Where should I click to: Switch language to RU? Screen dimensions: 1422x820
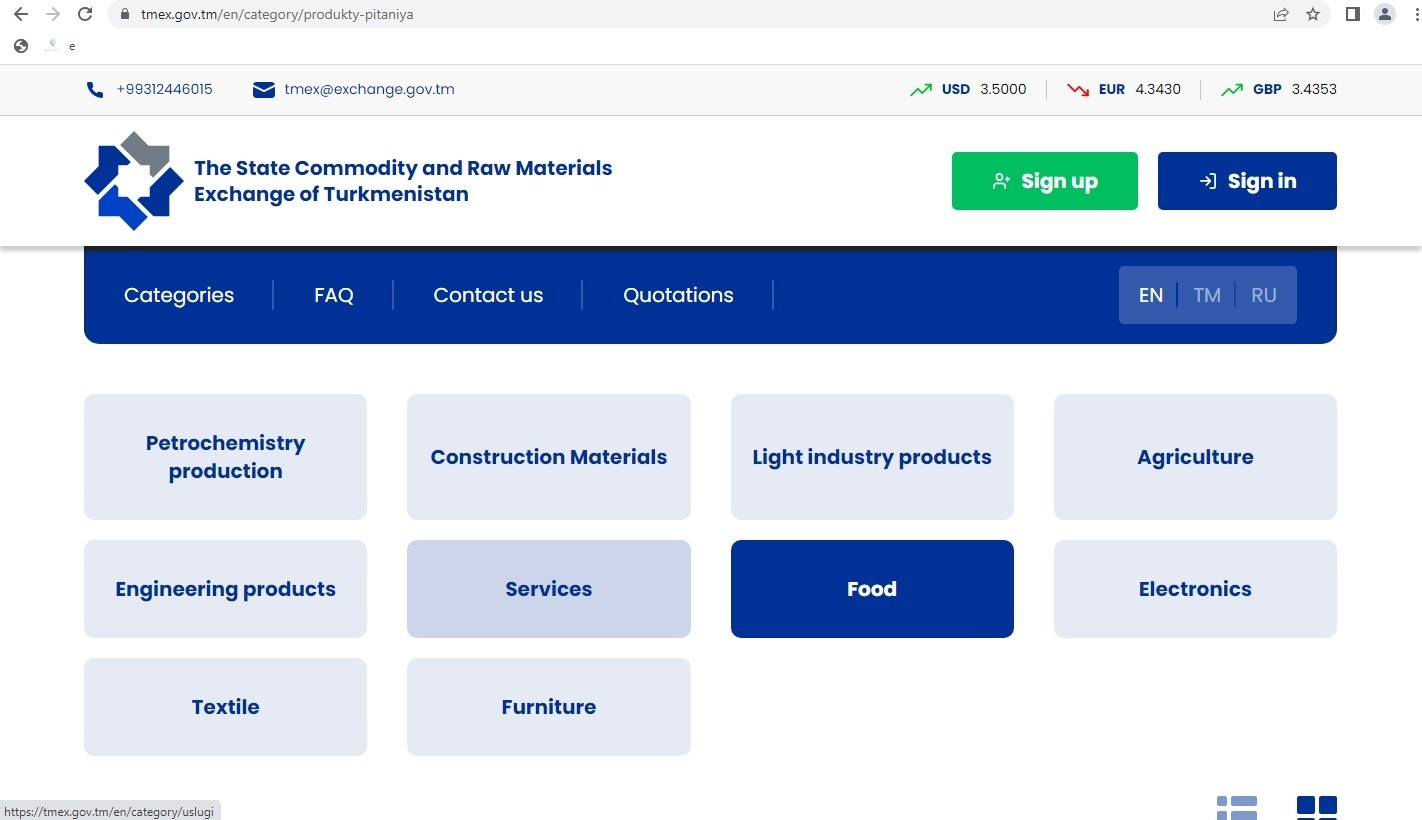pos(1263,295)
